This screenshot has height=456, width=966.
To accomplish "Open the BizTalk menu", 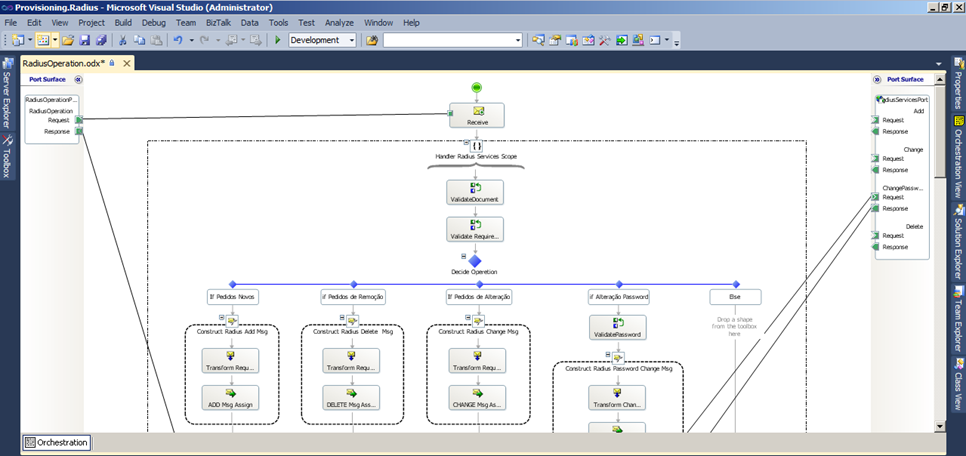I will pos(219,23).
